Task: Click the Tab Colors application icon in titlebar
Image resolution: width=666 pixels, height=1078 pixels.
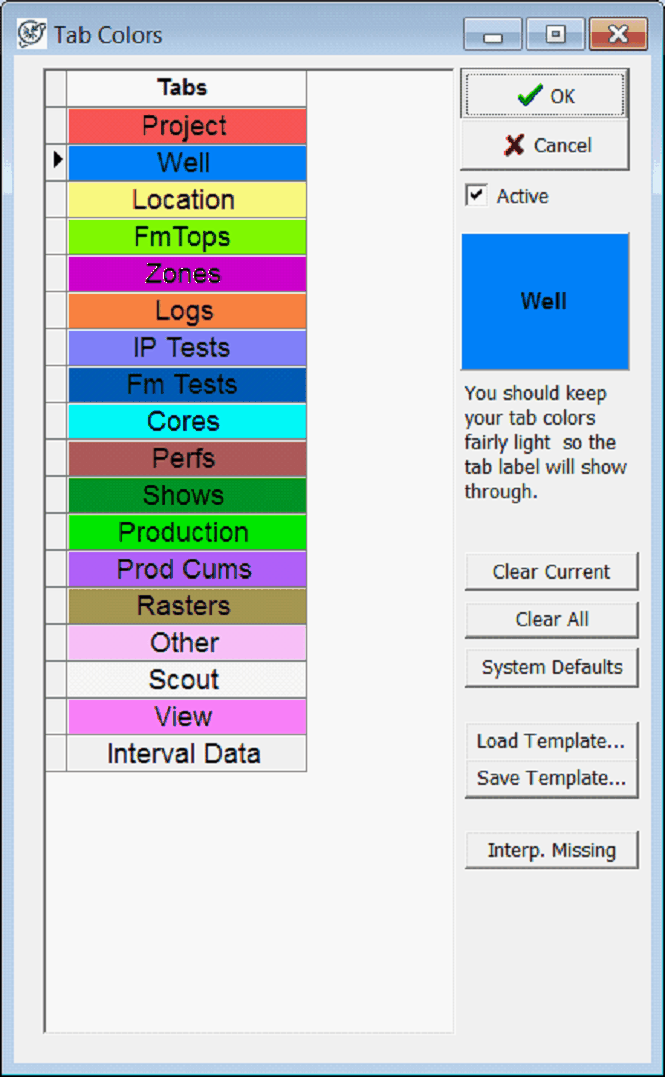Action: (x=31, y=33)
